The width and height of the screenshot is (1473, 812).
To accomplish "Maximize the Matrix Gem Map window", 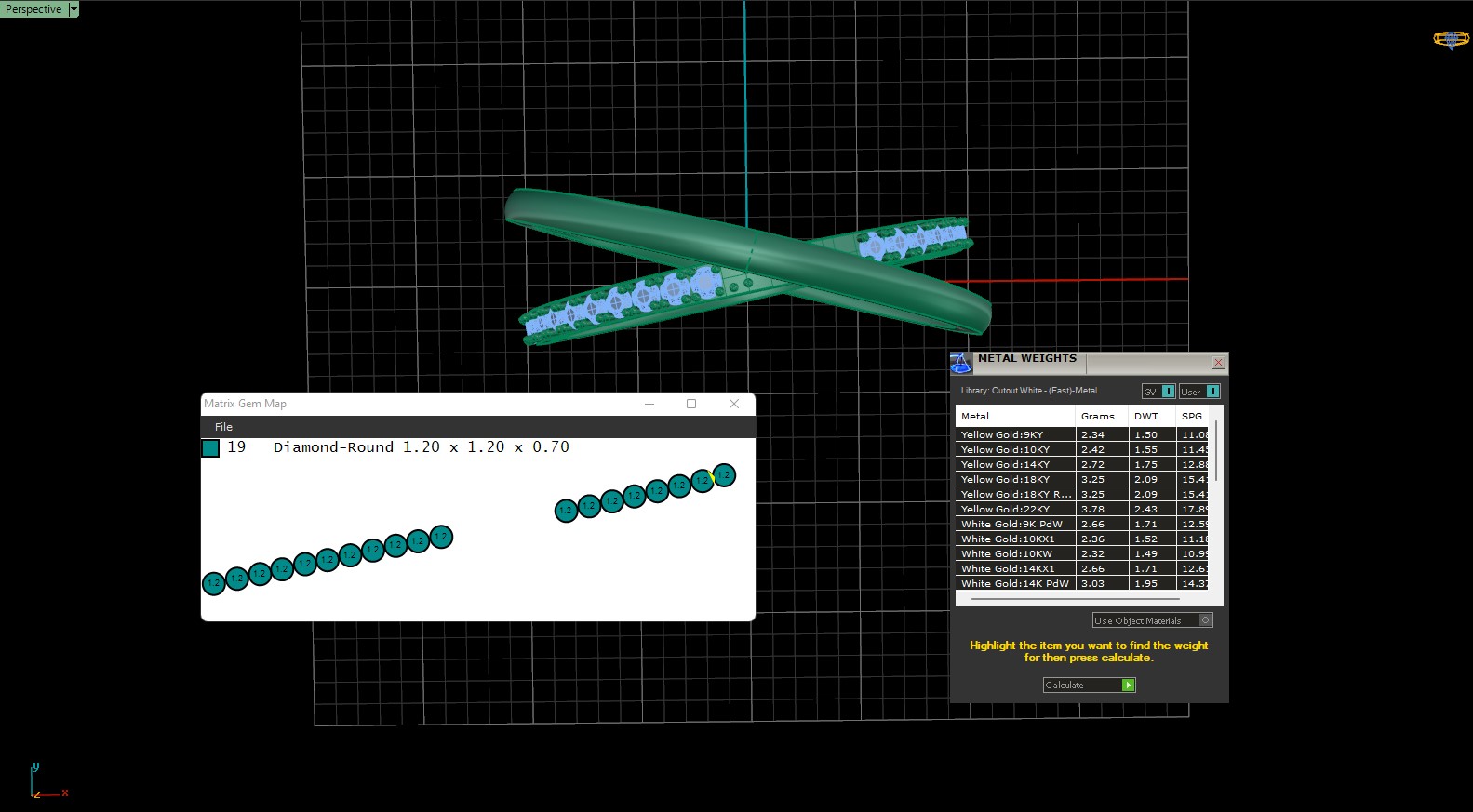I will (x=691, y=404).
